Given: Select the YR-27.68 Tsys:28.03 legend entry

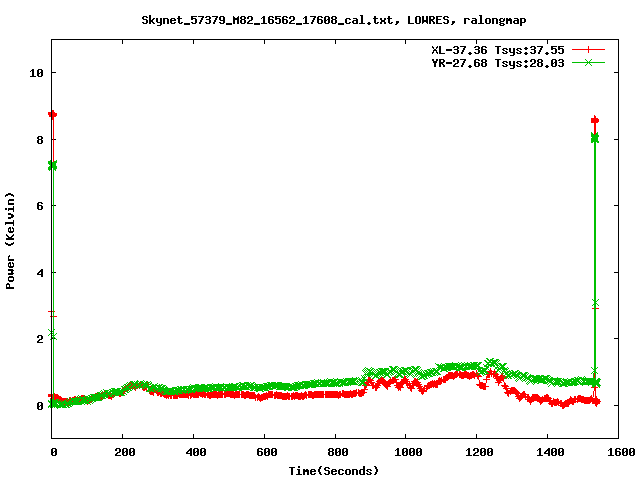Looking at the screenshot, I should pos(498,63).
